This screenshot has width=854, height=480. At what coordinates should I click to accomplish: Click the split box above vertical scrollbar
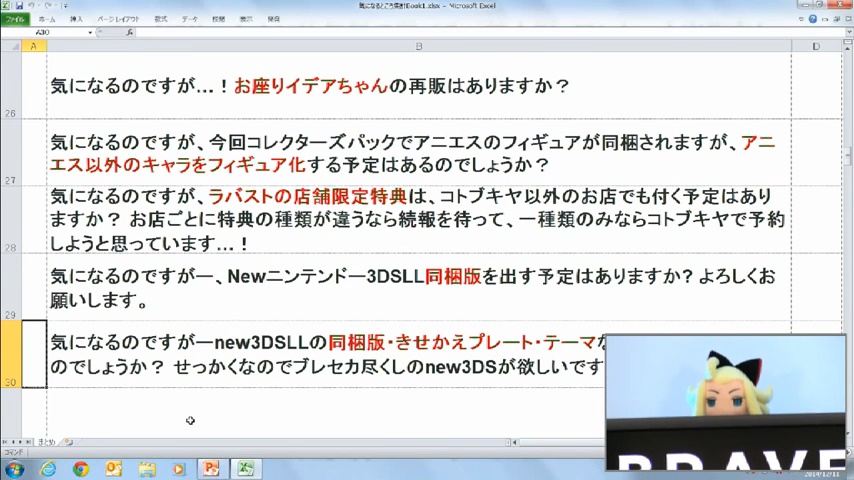[849, 42]
